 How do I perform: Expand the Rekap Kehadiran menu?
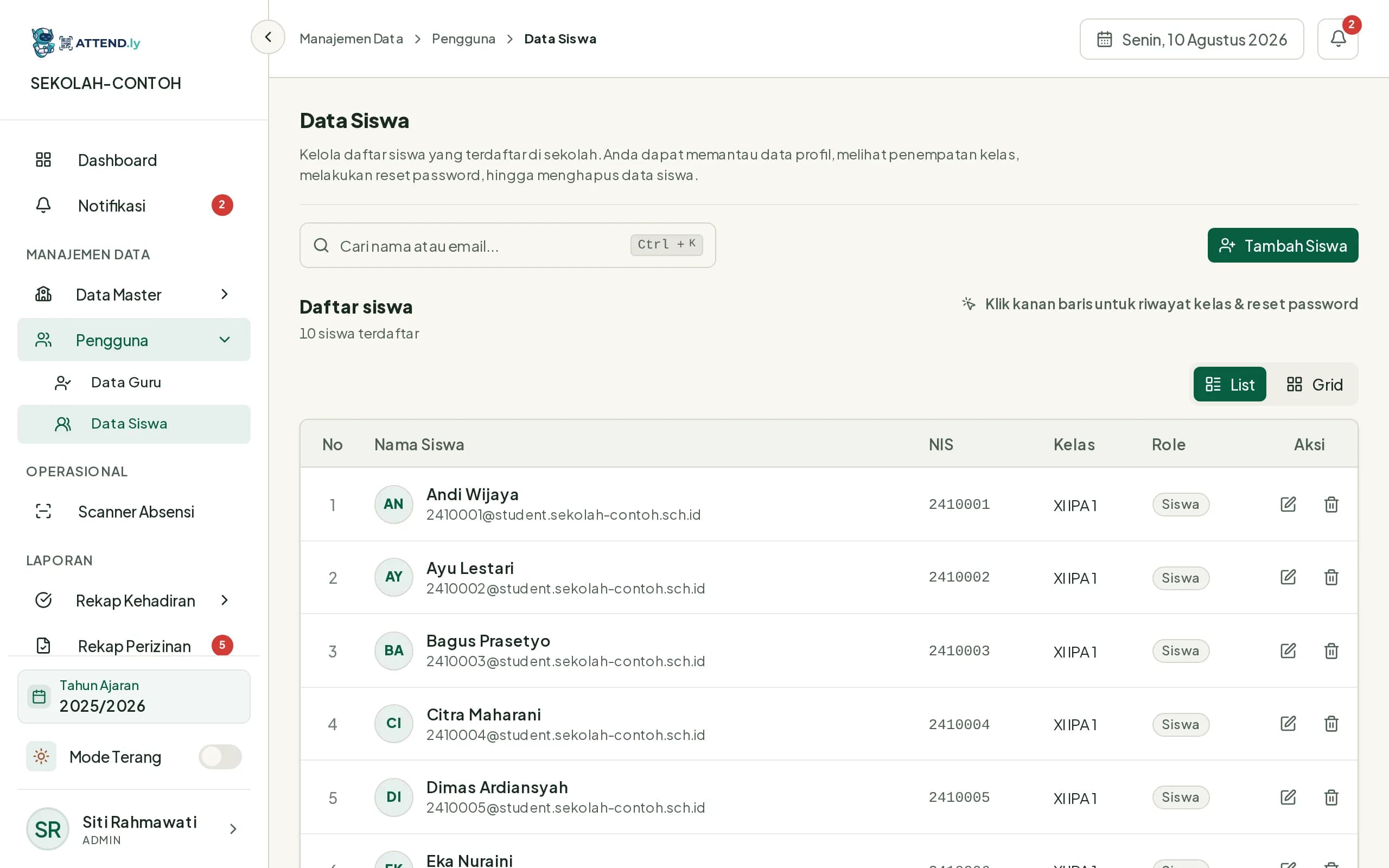[x=133, y=601]
